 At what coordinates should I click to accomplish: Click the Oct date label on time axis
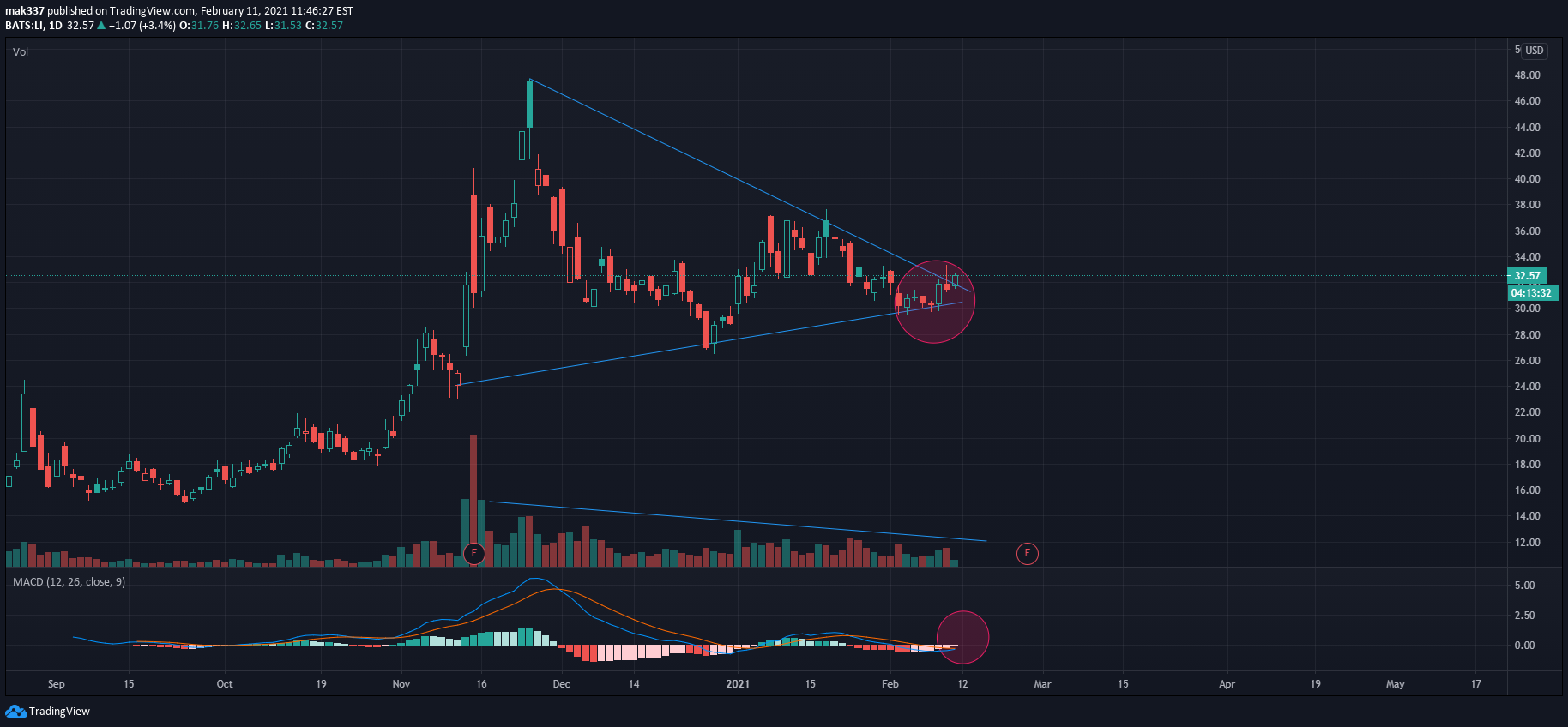click(x=224, y=684)
